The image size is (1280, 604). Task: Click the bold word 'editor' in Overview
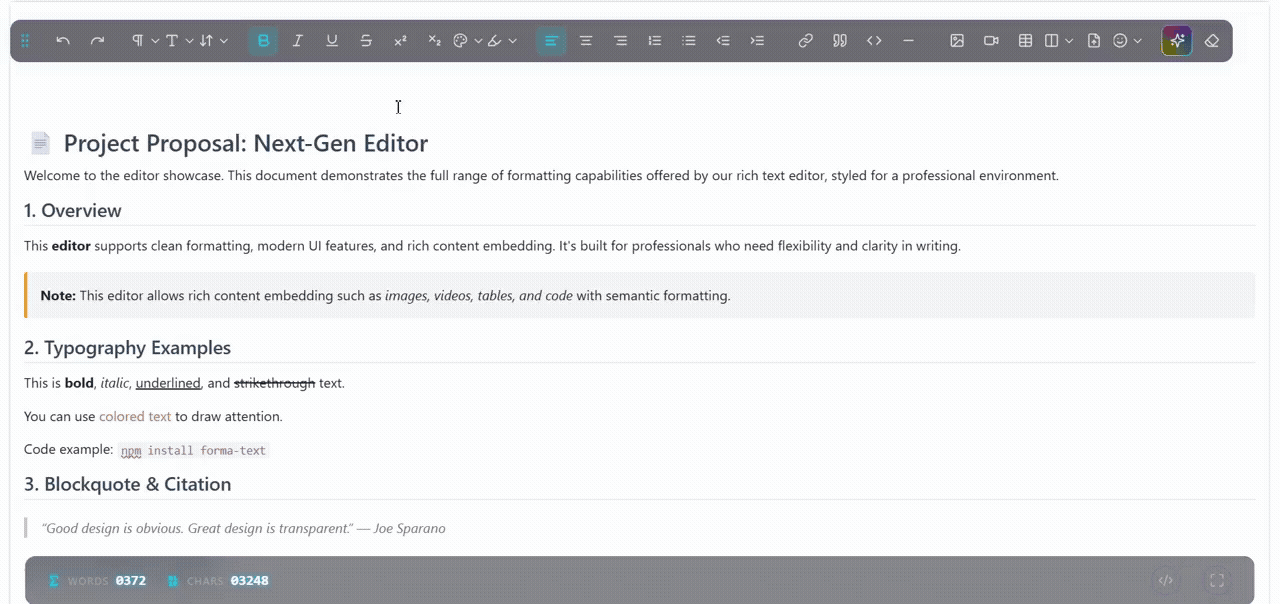coord(71,246)
